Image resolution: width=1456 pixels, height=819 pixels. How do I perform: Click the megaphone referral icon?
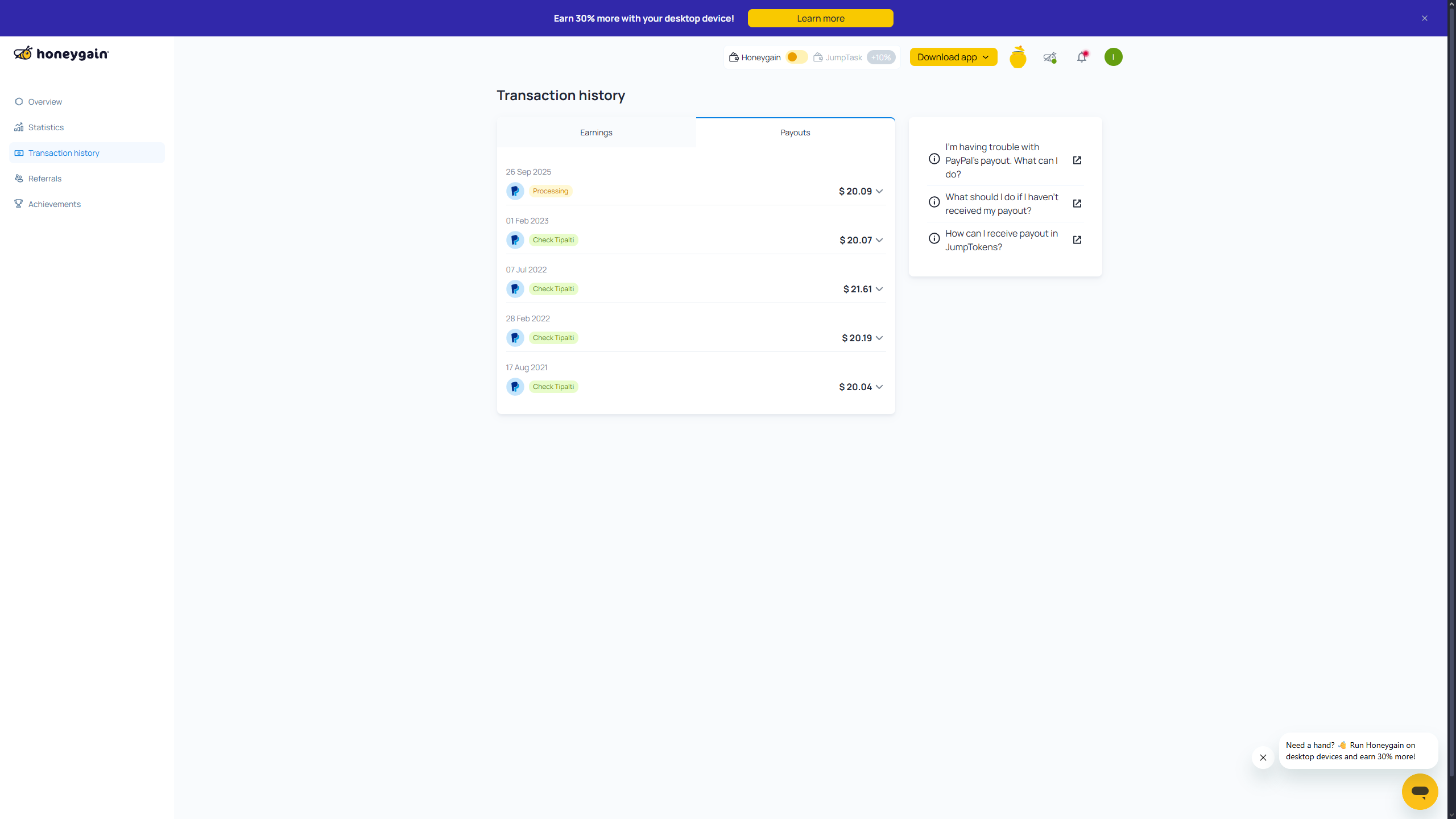coord(1049,57)
